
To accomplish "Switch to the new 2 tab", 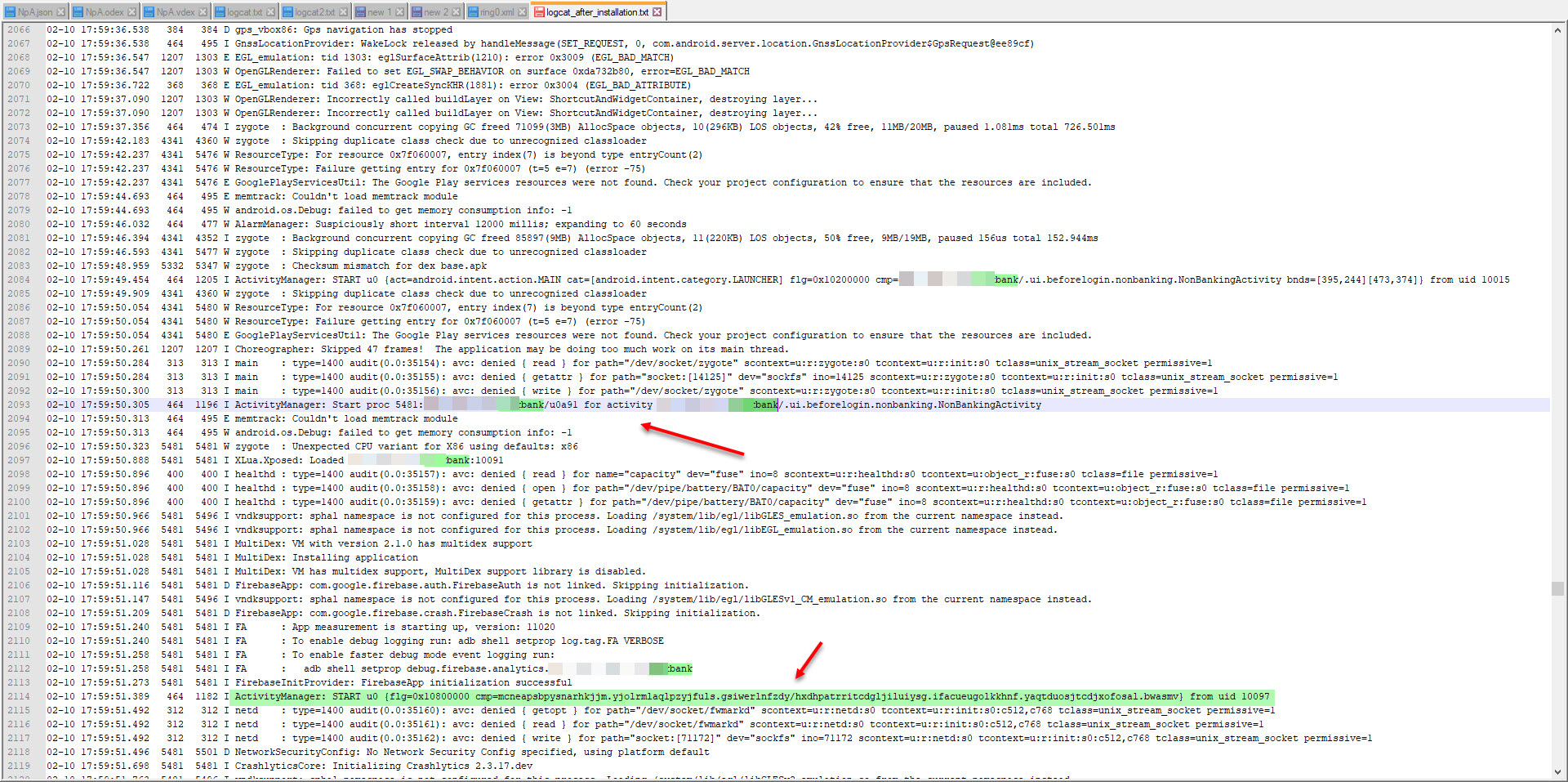I will pos(436,12).
